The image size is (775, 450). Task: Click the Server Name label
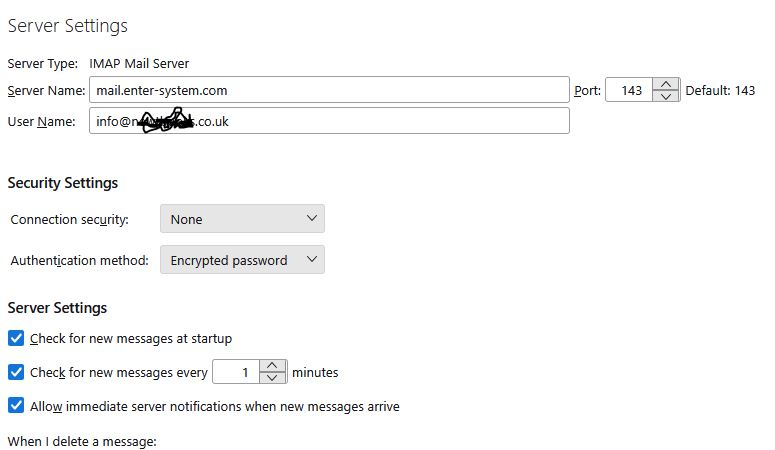coord(46,90)
